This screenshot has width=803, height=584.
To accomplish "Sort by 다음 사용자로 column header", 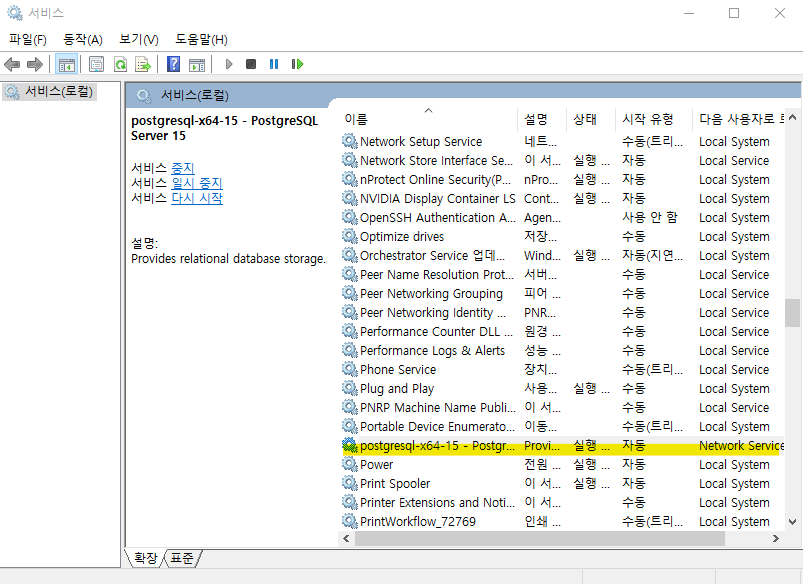I will [x=738, y=119].
